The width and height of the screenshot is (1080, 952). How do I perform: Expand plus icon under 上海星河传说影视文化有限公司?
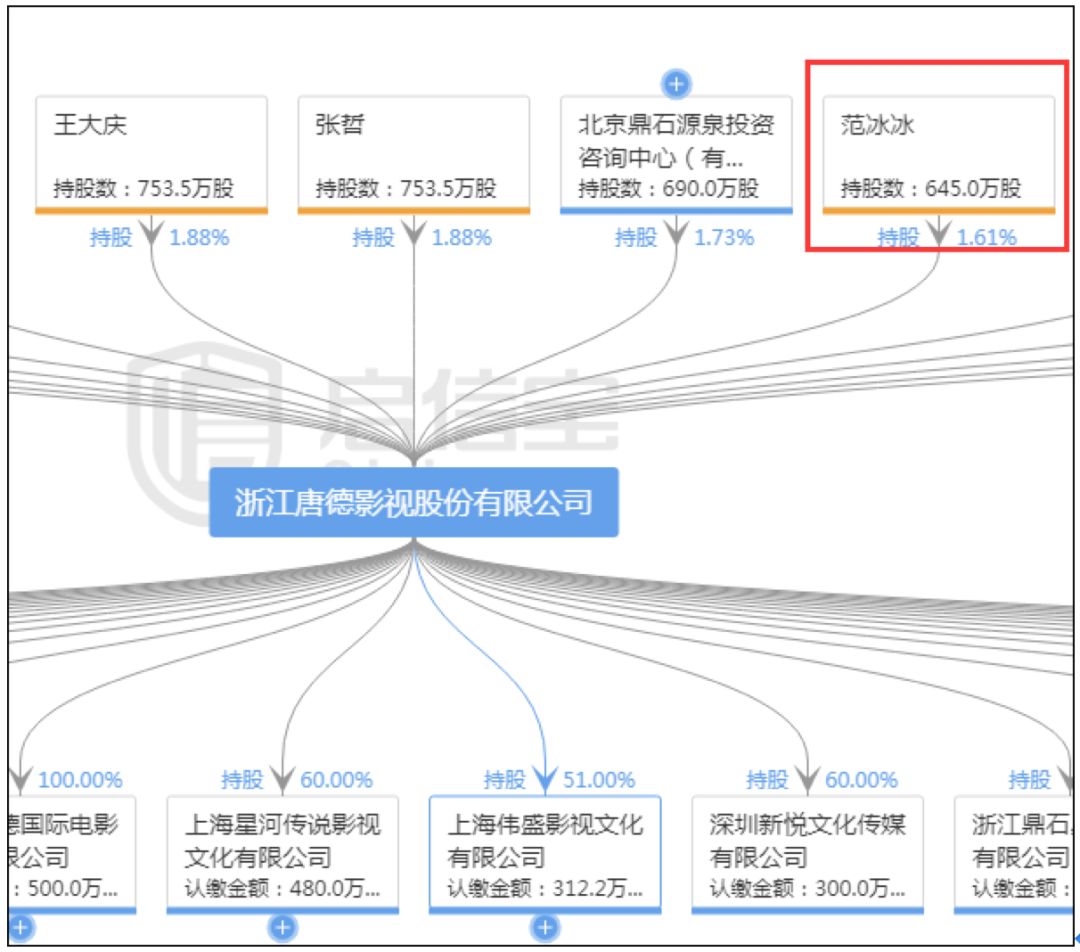pyautogui.click(x=282, y=927)
